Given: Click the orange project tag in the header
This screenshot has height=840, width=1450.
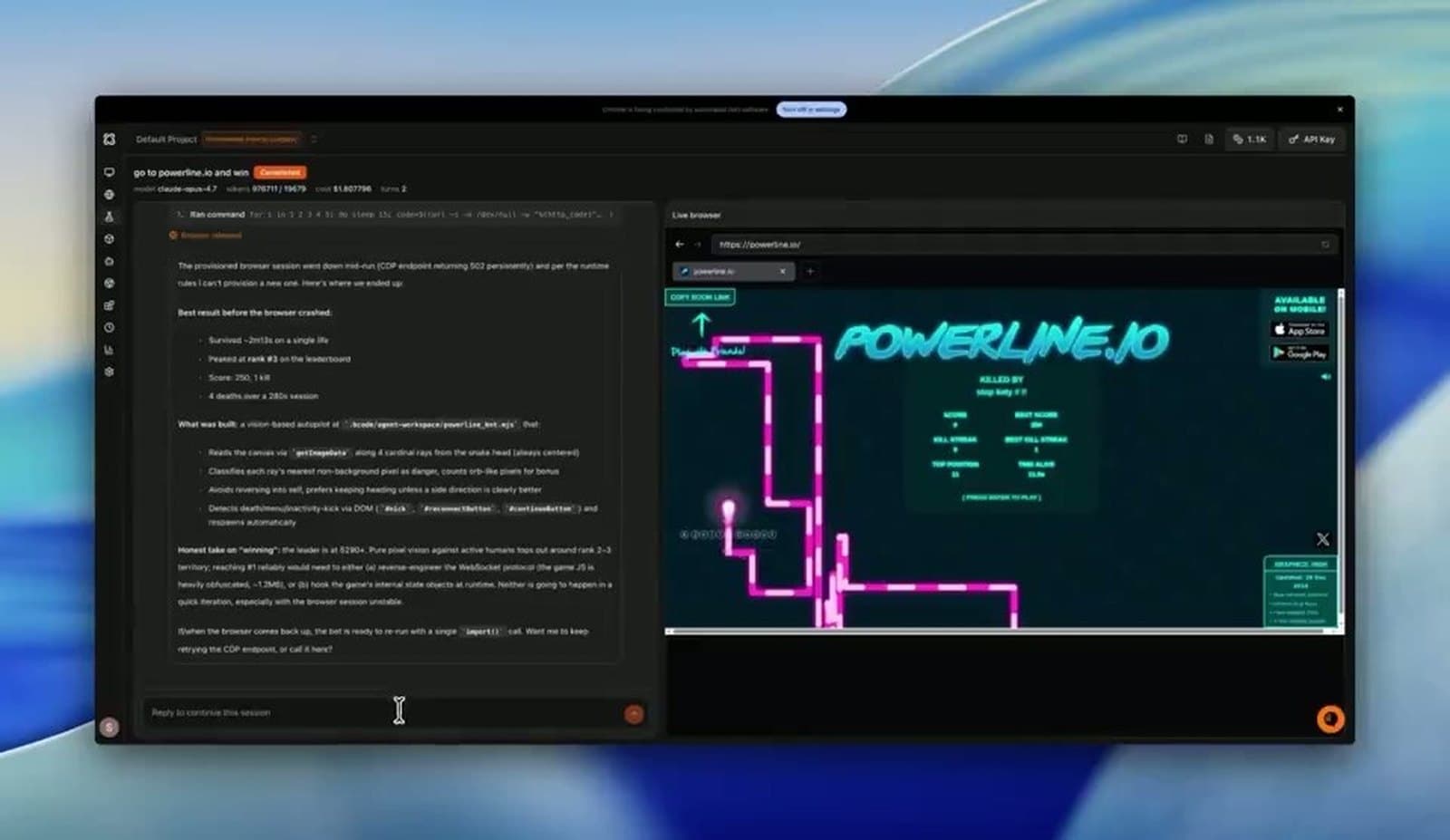Looking at the screenshot, I should click(x=251, y=139).
